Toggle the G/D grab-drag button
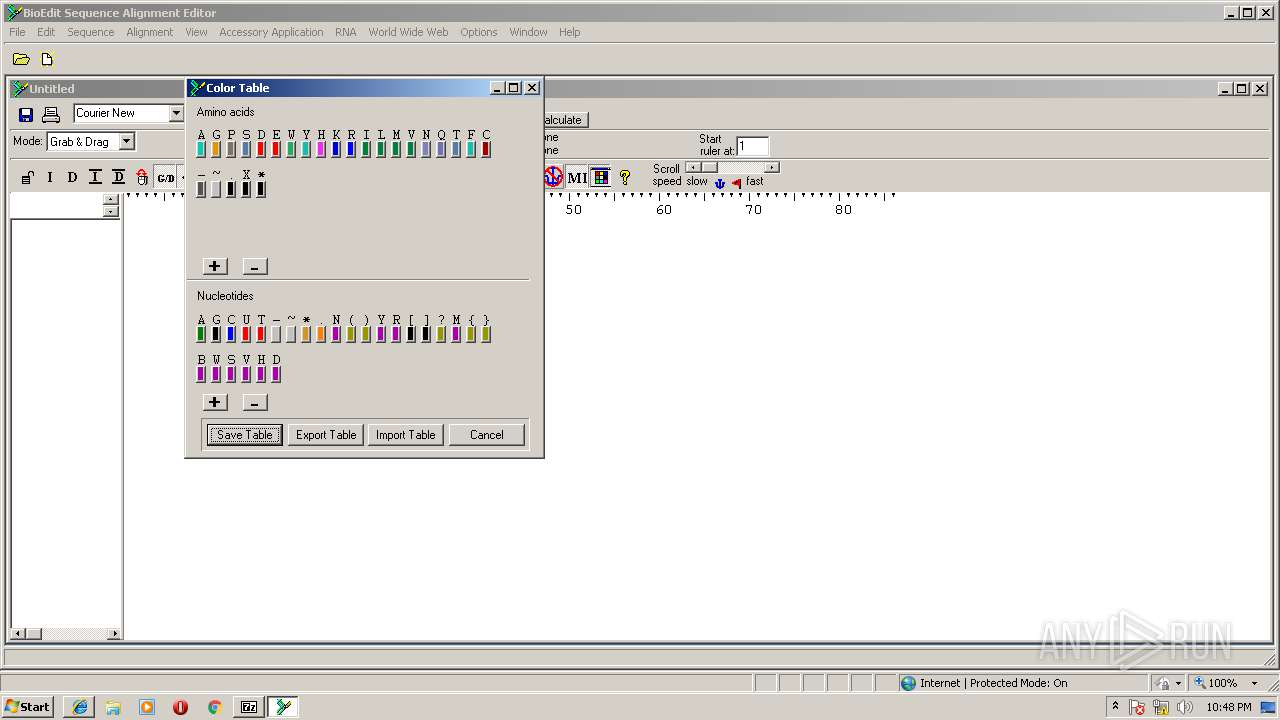Image resolution: width=1280 pixels, height=720 pixels. [166, 178]
